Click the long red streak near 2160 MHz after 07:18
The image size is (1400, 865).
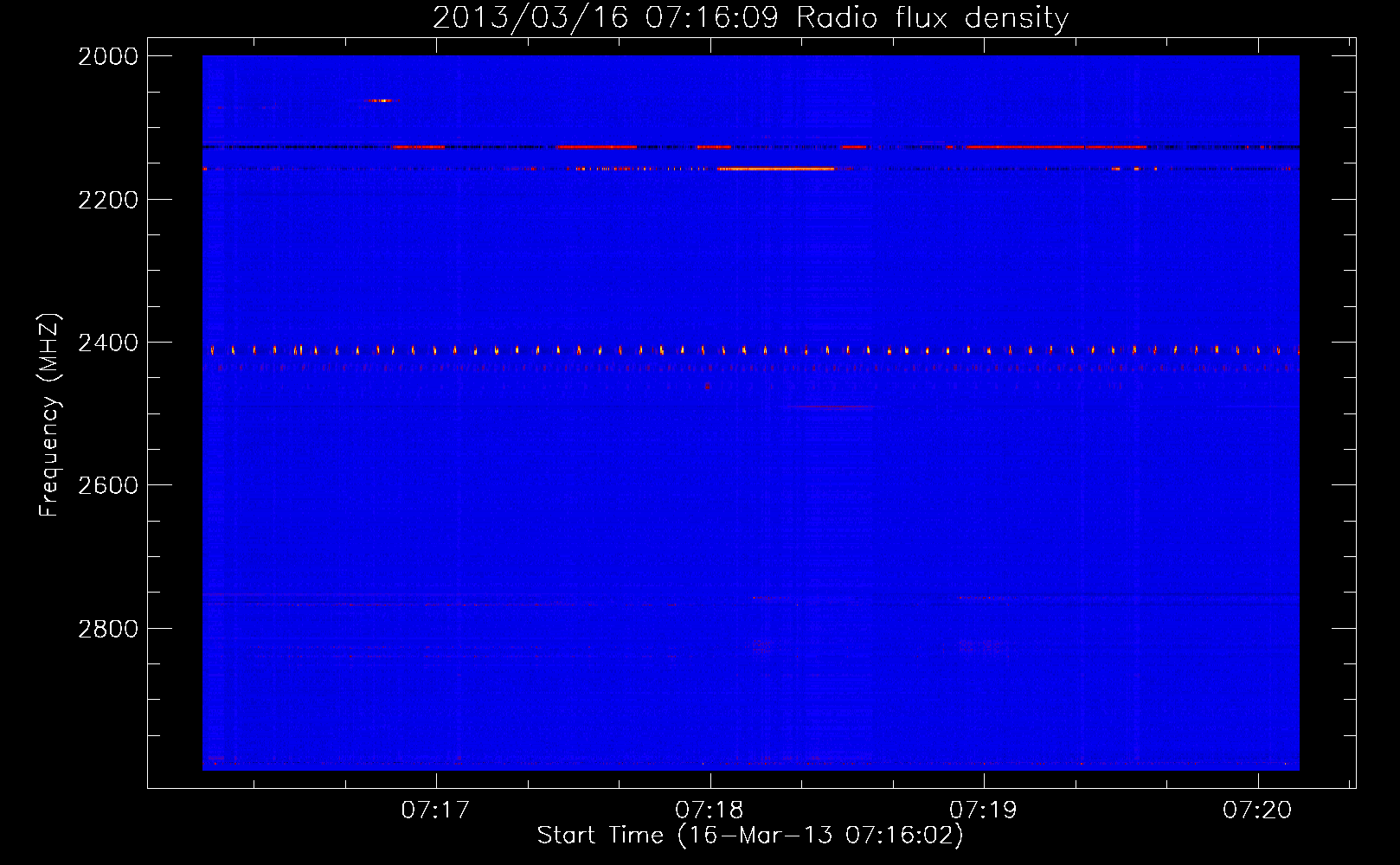tap(776, 169)
